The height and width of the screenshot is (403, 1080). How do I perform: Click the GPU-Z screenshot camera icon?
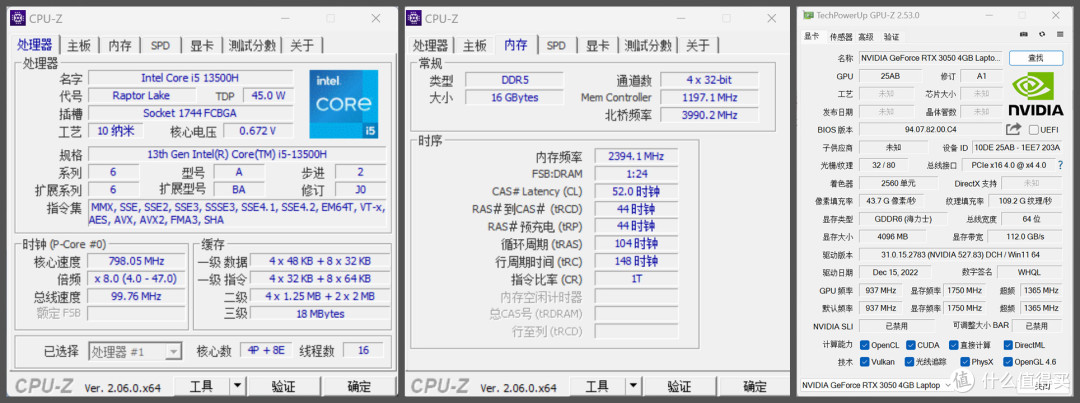[x=1024, y=34]
